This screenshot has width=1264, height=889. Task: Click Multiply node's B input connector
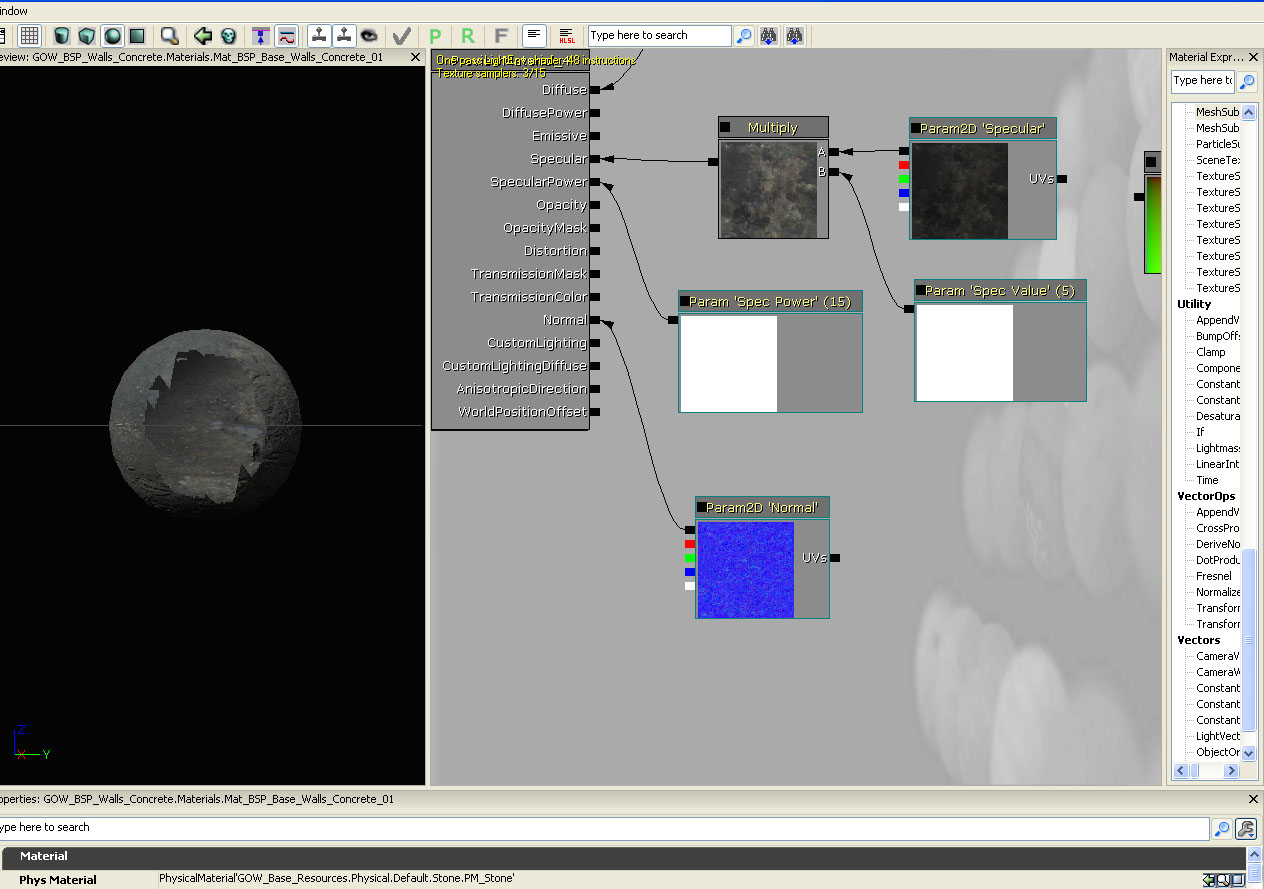(x=833, y=172)
